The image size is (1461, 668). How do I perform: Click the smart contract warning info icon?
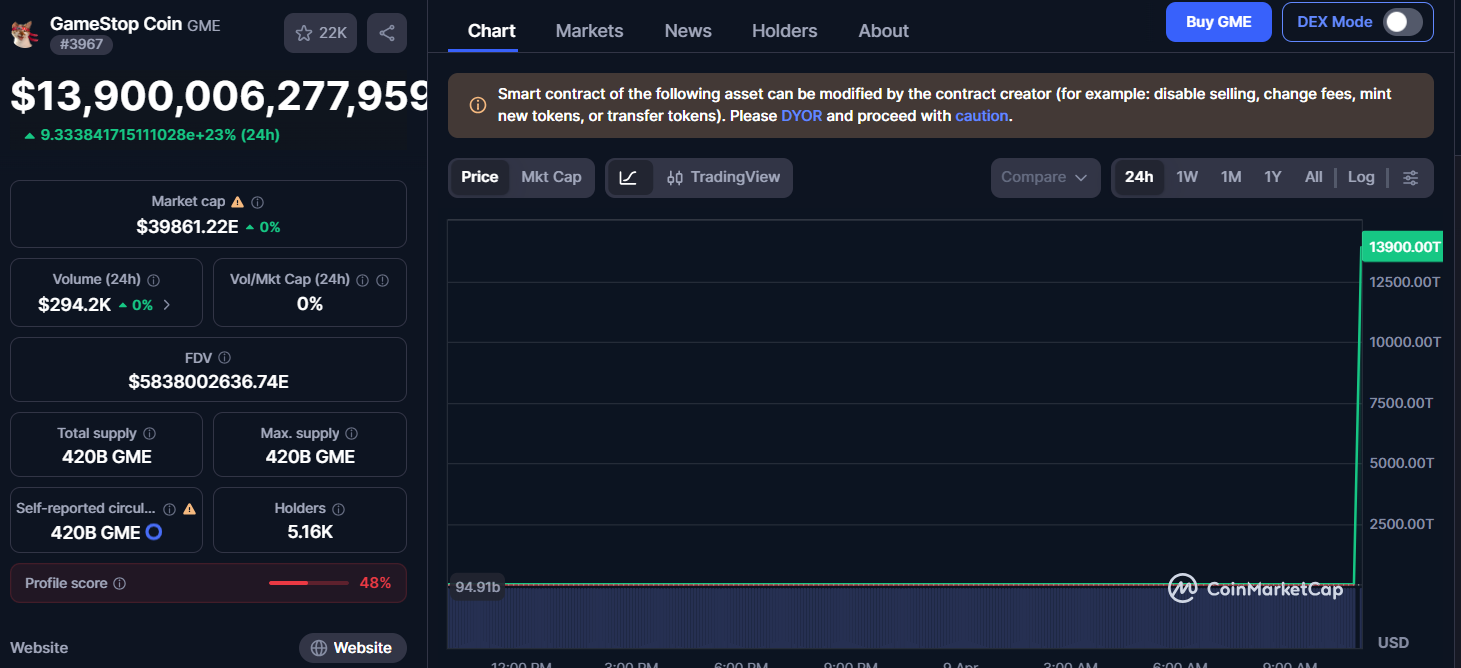(478, 105)
